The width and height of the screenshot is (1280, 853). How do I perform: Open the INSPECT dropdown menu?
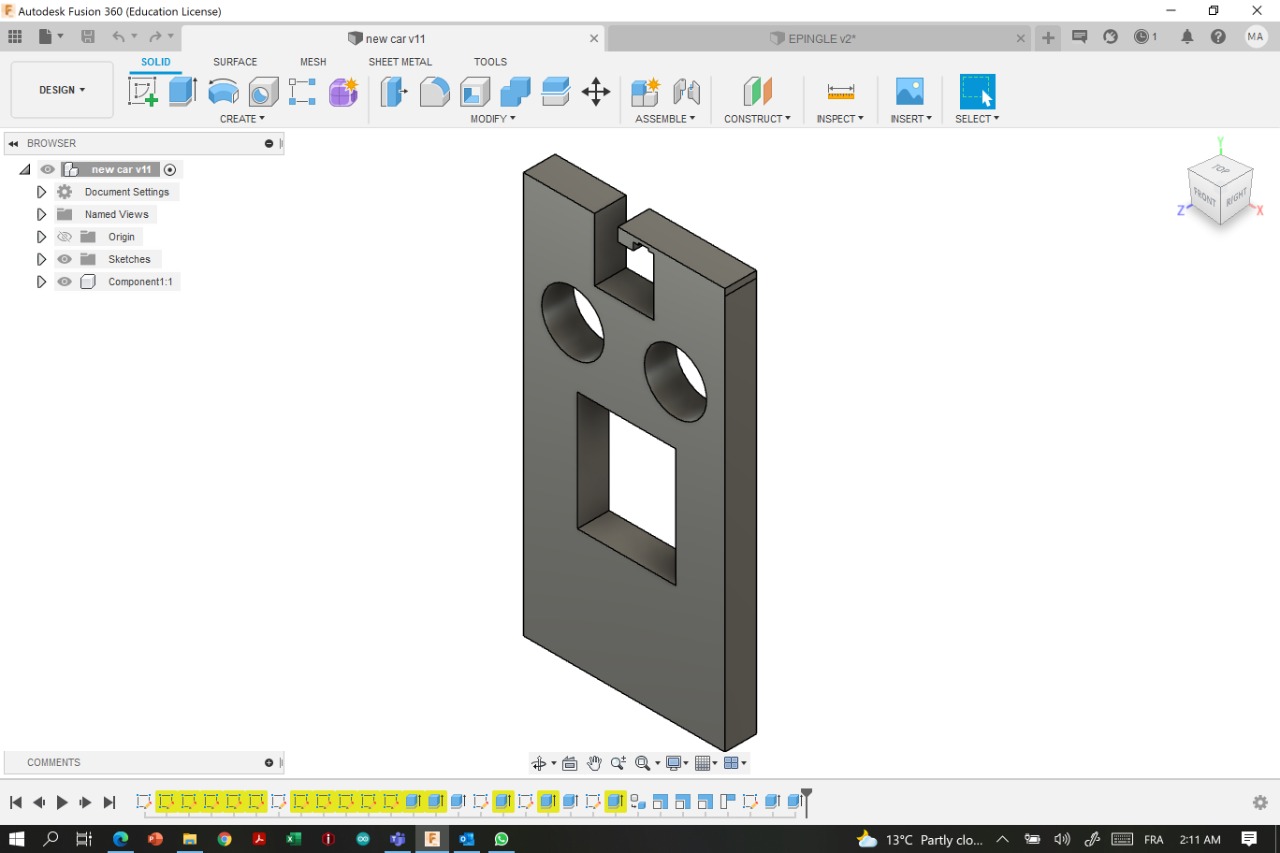click(x=840, y=119)
